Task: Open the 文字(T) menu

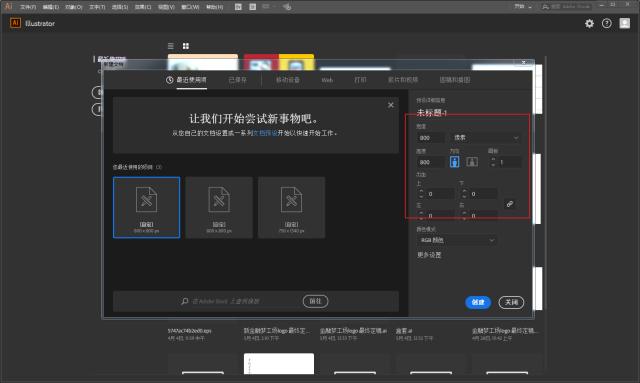Action: (x=97, y=7)
